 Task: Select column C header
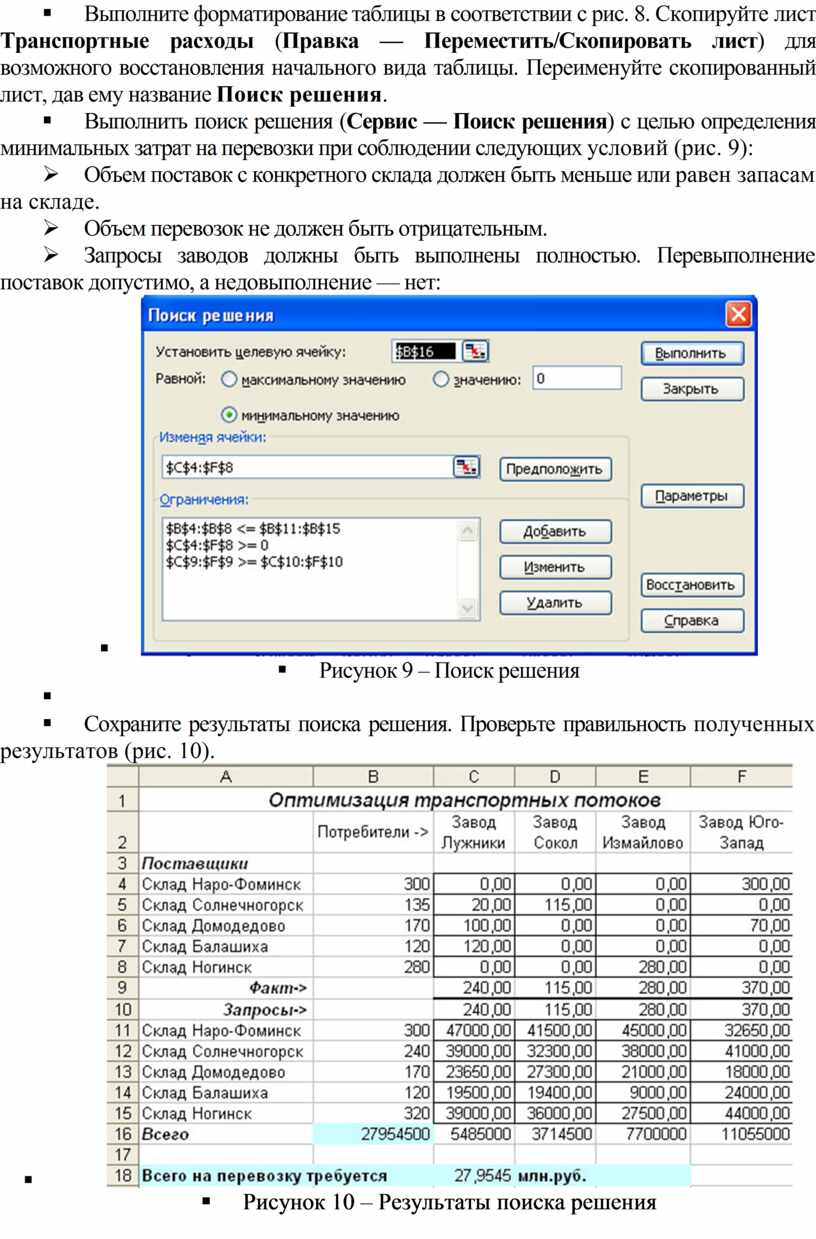[x=475, y=776]
